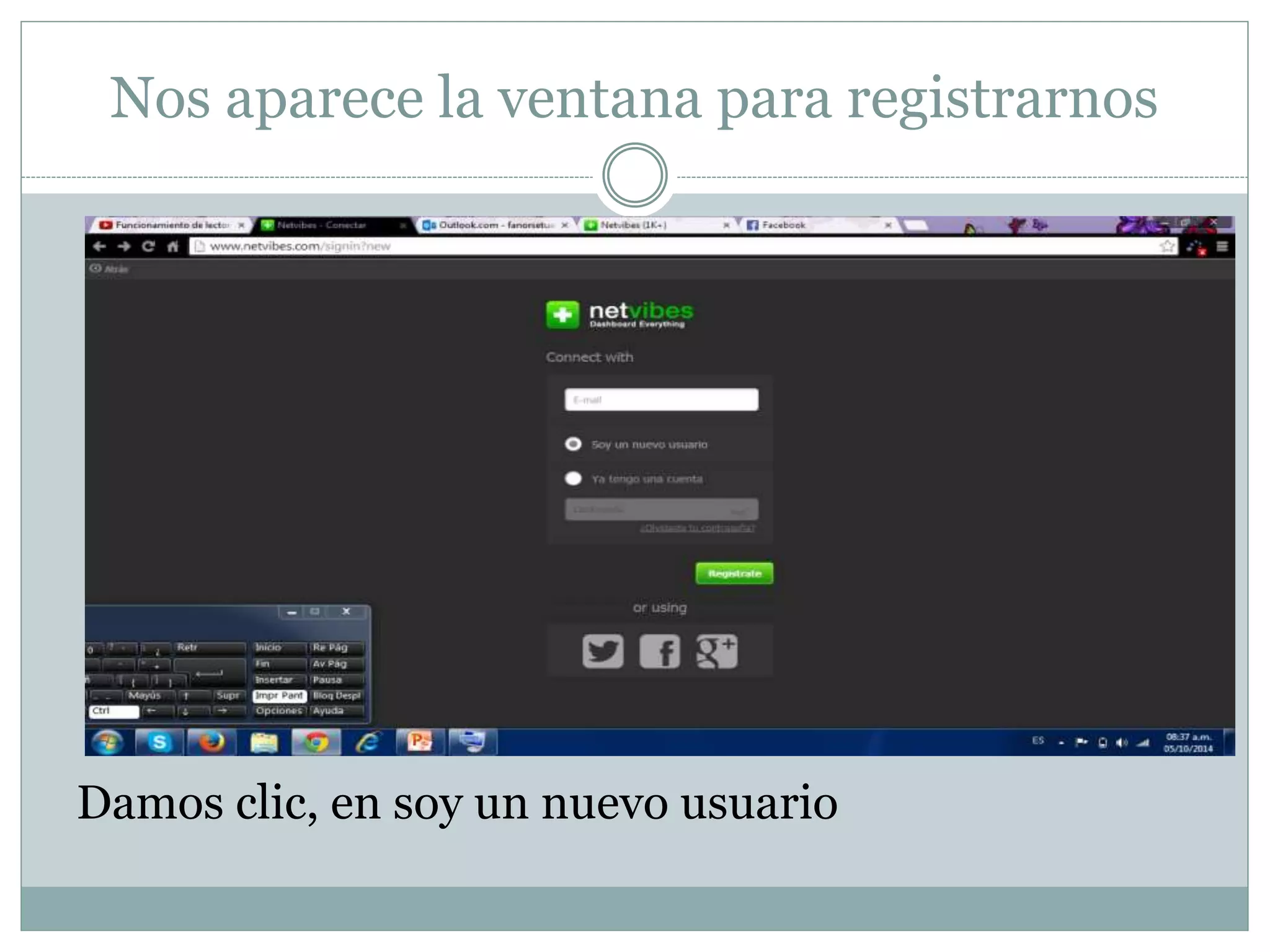Click the Insertar on-screen key

280,680
